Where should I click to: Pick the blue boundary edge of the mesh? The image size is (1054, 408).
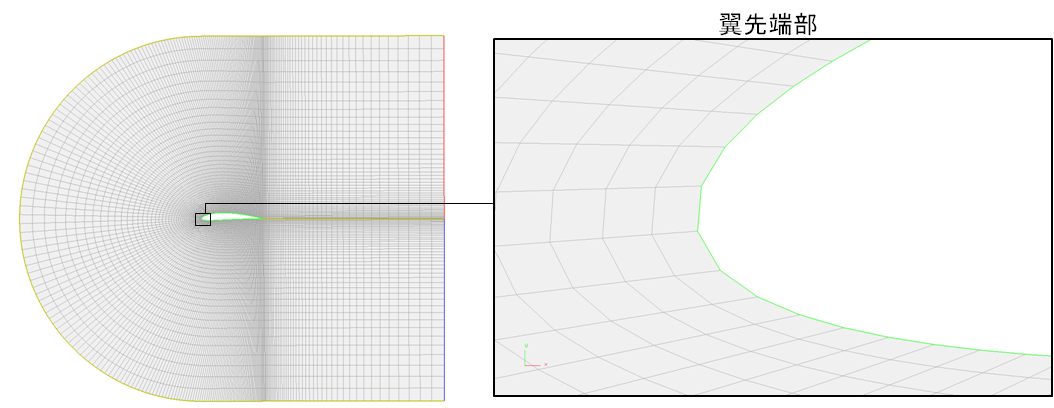444,309
